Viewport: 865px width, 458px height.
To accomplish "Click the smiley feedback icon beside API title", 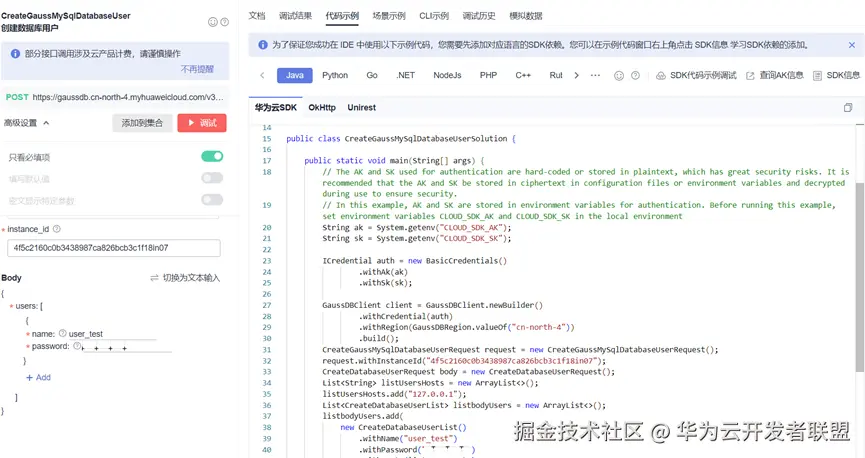I will pos(212,22).
